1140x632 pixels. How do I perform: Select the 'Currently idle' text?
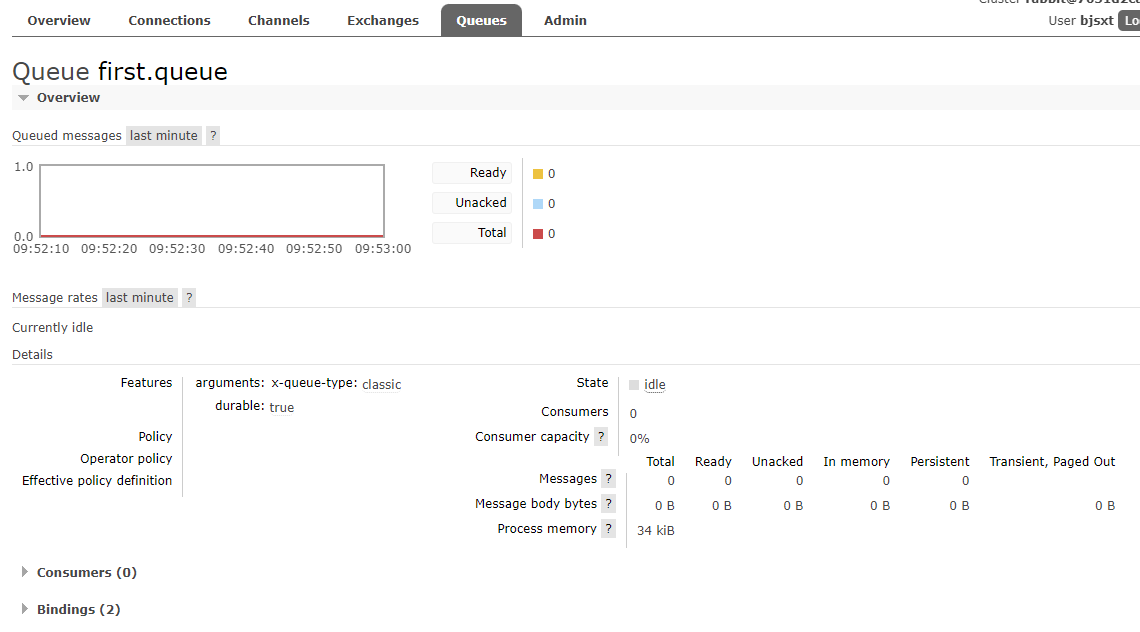pyautogui.click(x=52, y=327)
